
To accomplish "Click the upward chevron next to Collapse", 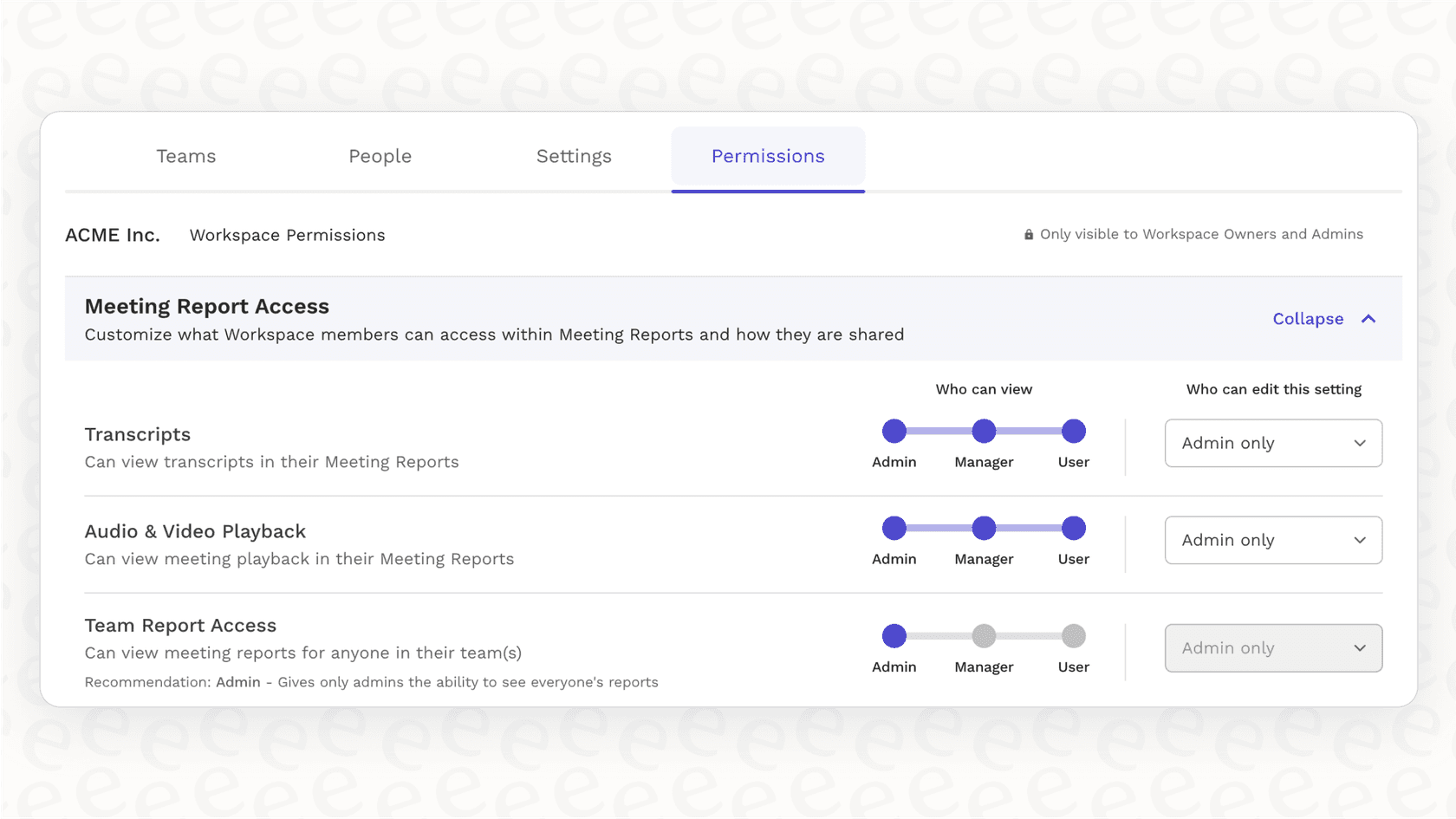I will [x=1369, y=319].
